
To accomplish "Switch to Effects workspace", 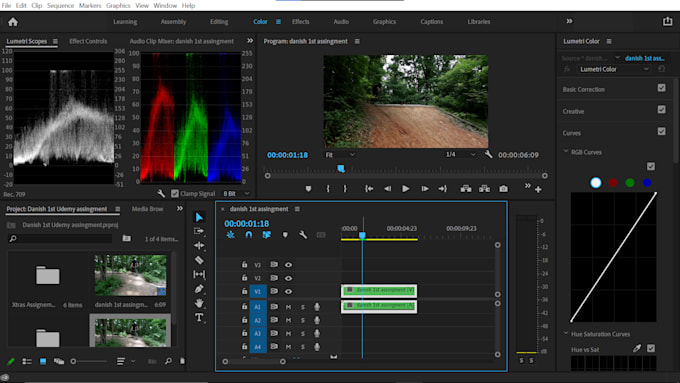I will [x=301, y=22].
